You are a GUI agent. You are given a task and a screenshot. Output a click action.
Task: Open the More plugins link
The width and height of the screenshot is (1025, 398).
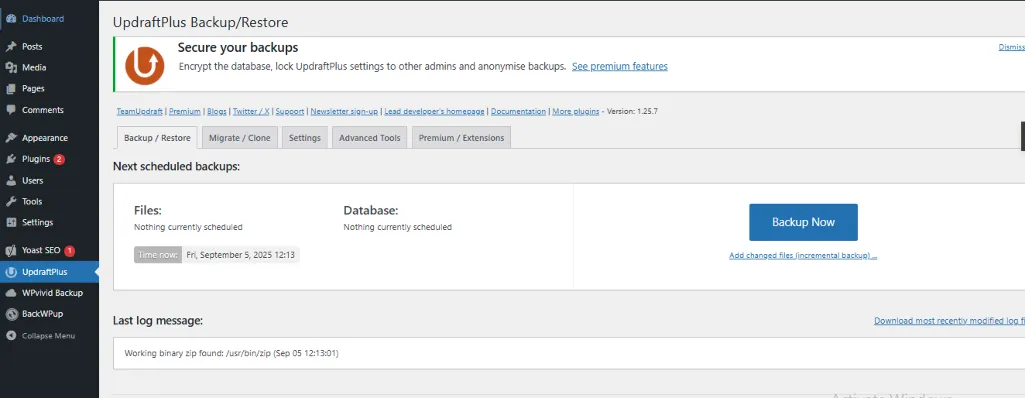tap(575, 111)
